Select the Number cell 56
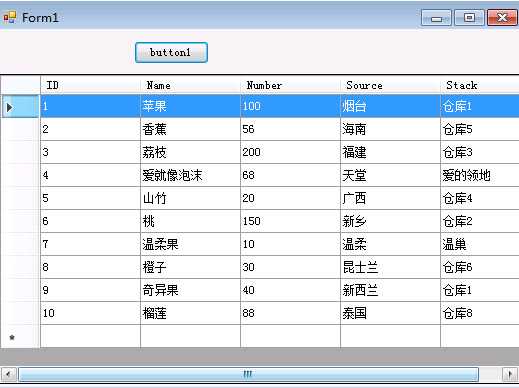This screenshot has height=388, width=519. point(290,129)
